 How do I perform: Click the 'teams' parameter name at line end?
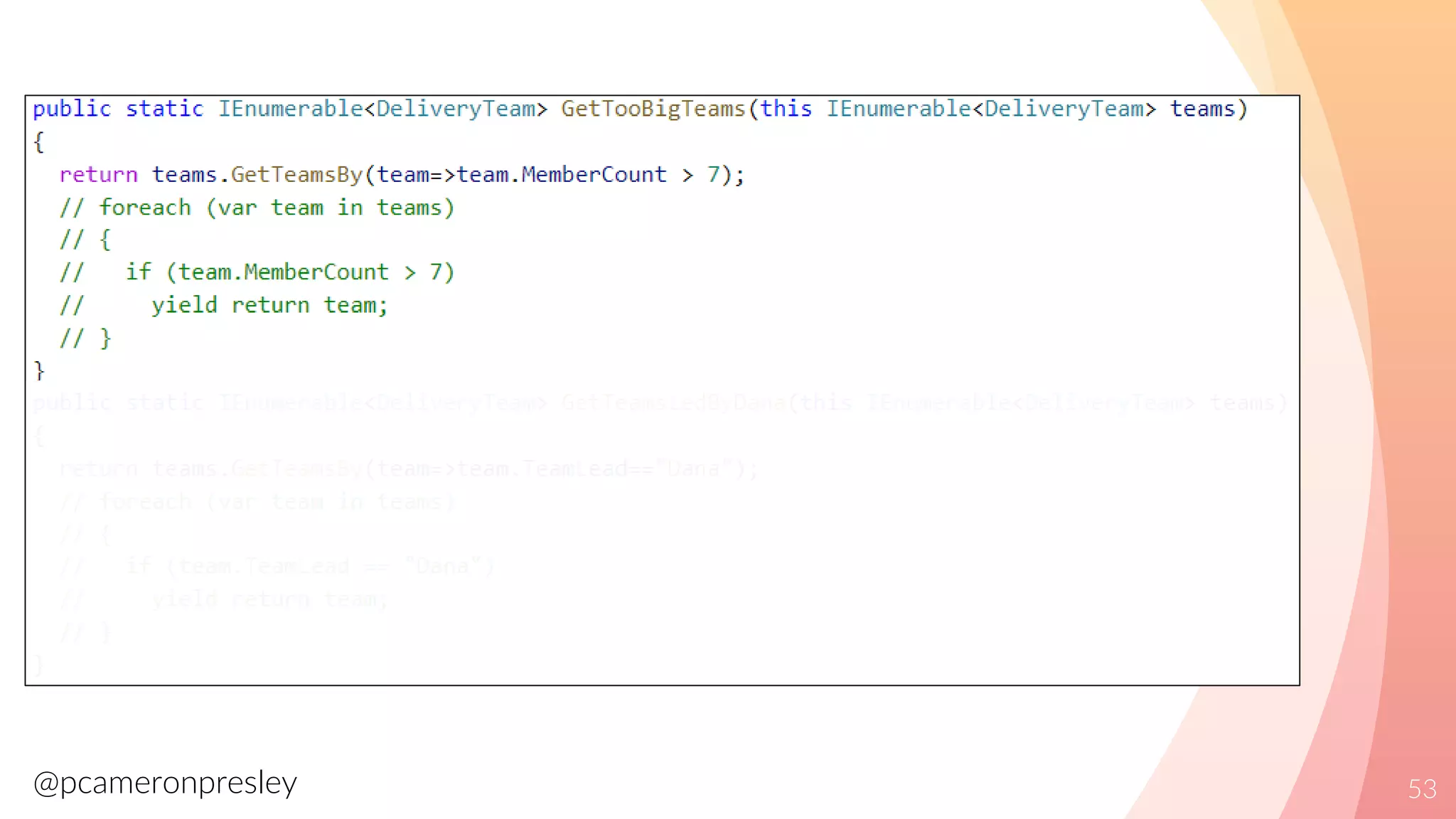pyautogui.click(x=1202, y=109)
